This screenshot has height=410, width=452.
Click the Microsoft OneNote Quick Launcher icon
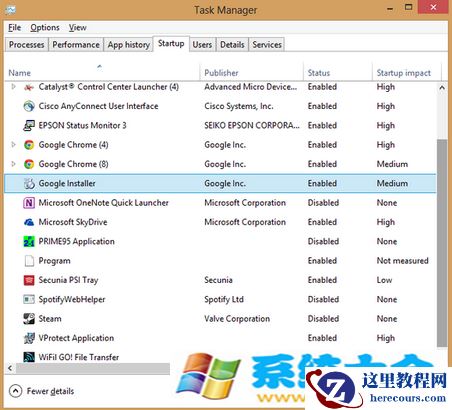[29, 203]
